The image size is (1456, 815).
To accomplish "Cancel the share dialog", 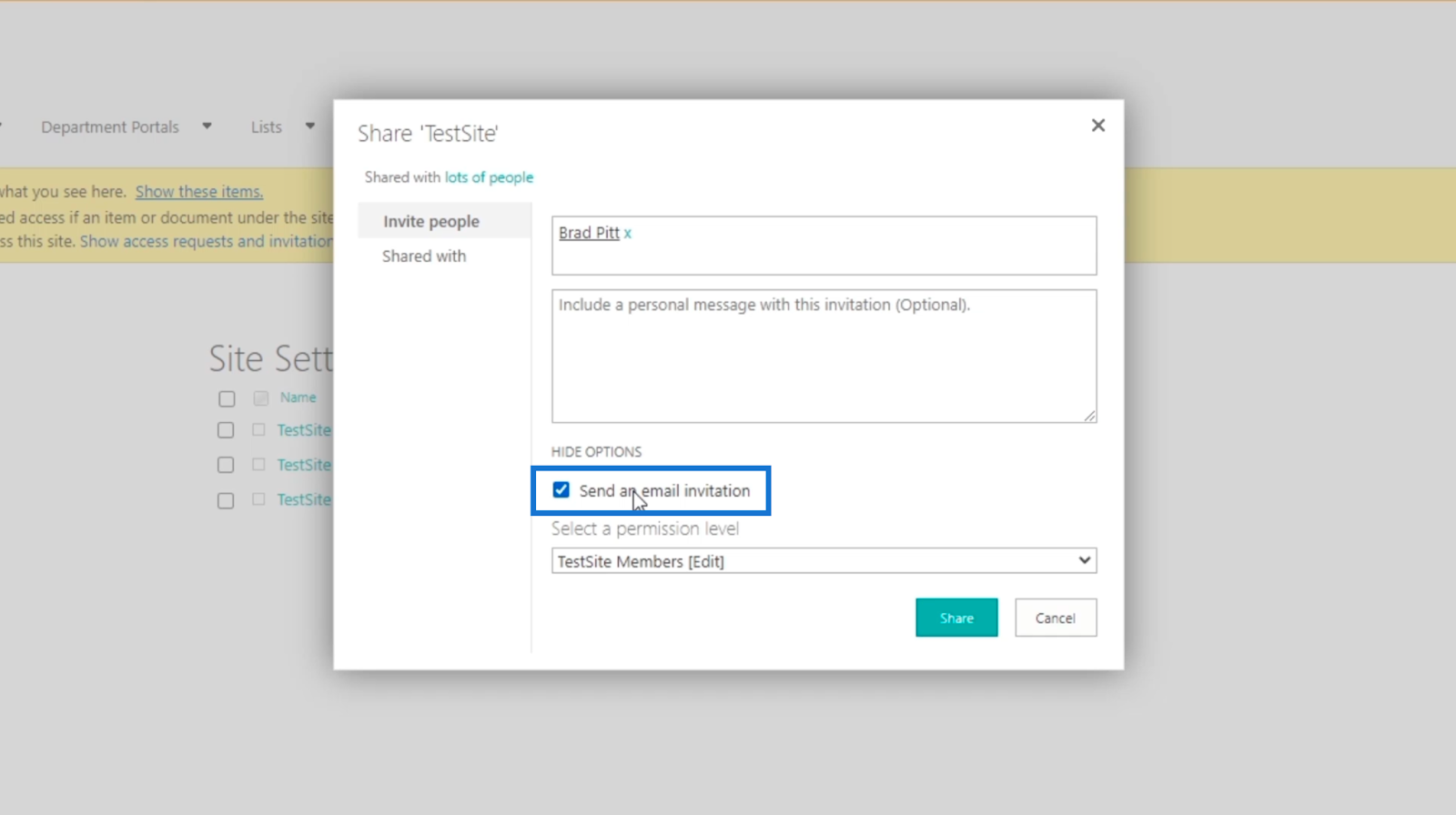I will 1056,618.
